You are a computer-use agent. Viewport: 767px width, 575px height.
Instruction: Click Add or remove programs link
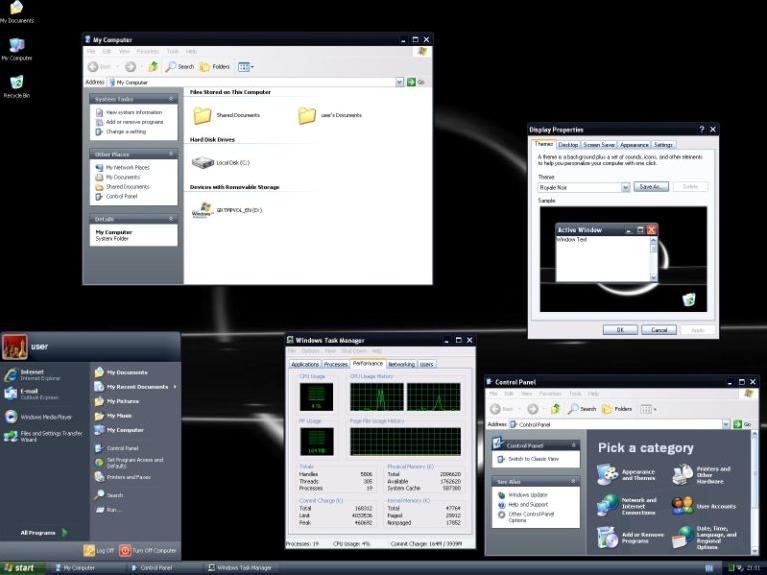[x=130, y=122]
